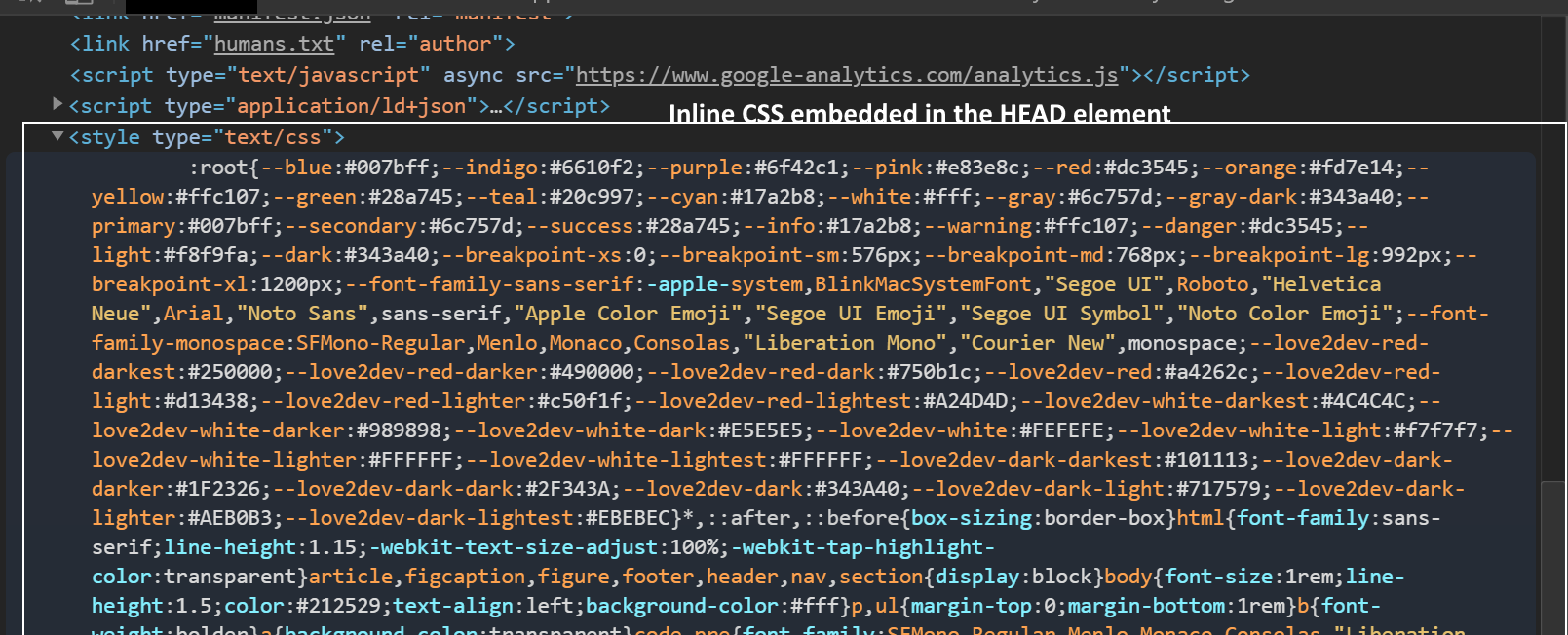Select the style tag type text/css value
This screenshot has width=1568, height=635.
(273, 137)
